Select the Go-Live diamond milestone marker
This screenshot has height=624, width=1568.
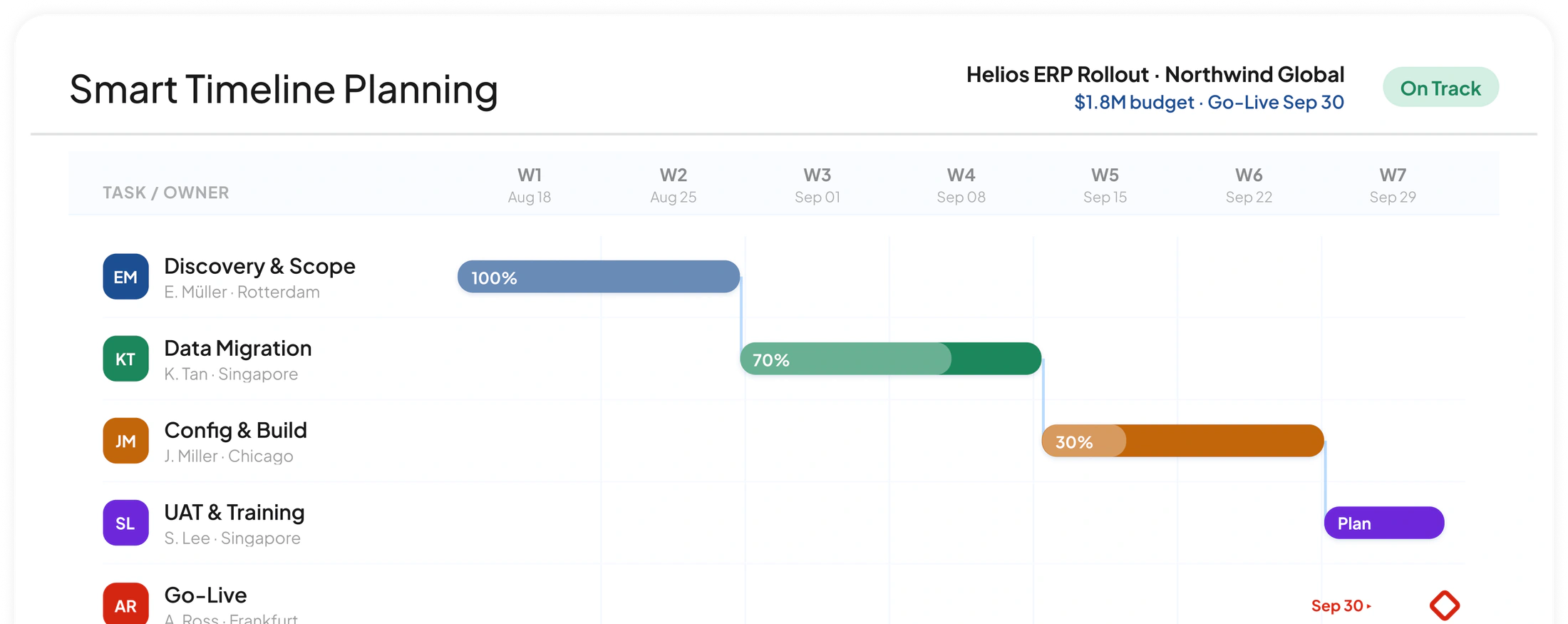click(1445, 605)
